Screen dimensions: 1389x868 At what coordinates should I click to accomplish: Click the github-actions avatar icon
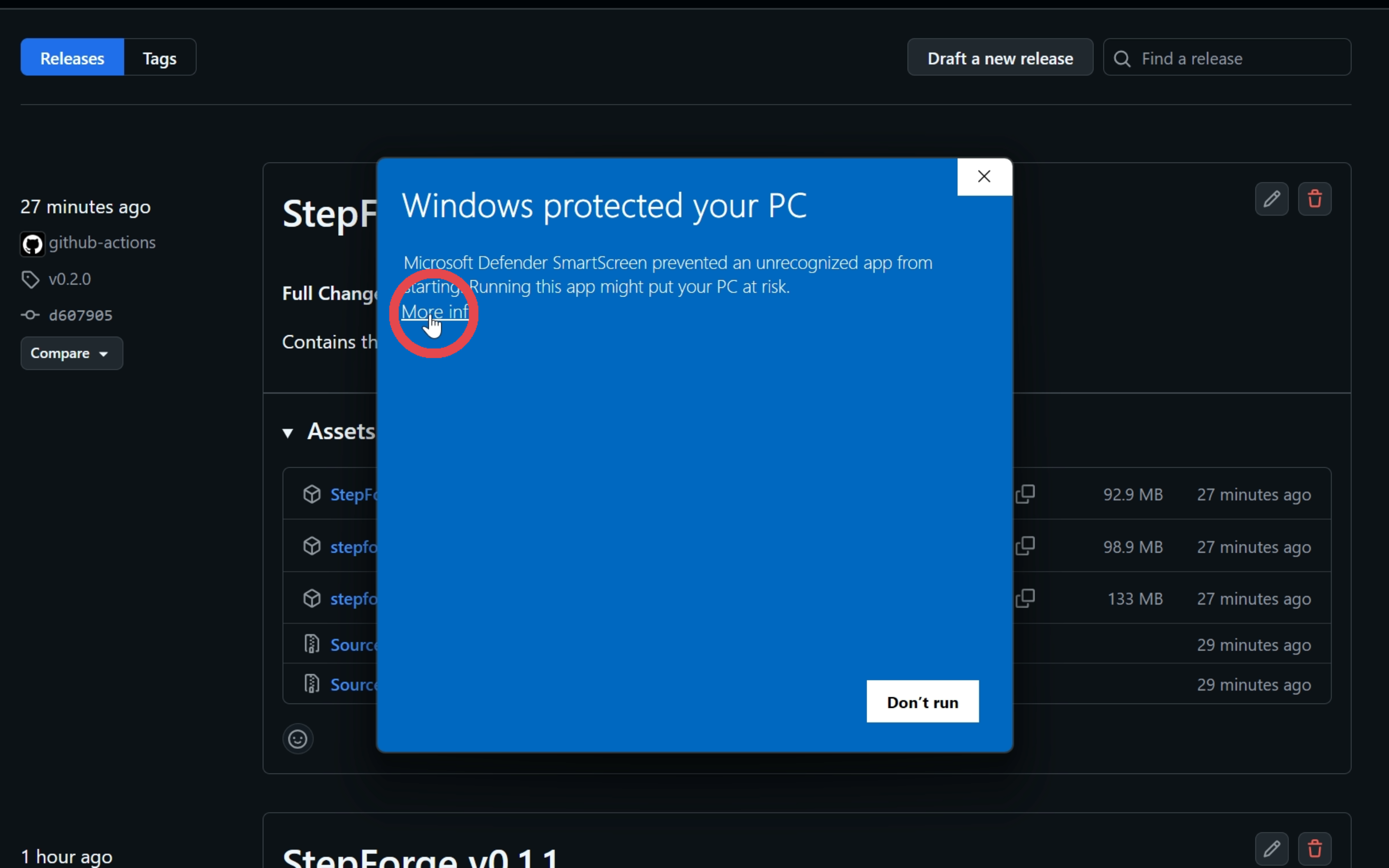tap(33, 244)
